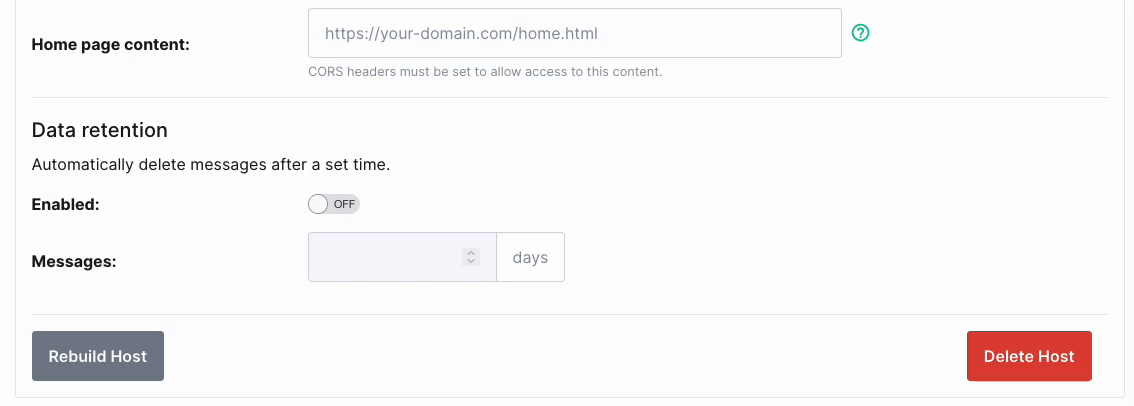Click the 'days' unit suffix box
This screenshot has width=1134, height=406.
(x=530, y=257)
